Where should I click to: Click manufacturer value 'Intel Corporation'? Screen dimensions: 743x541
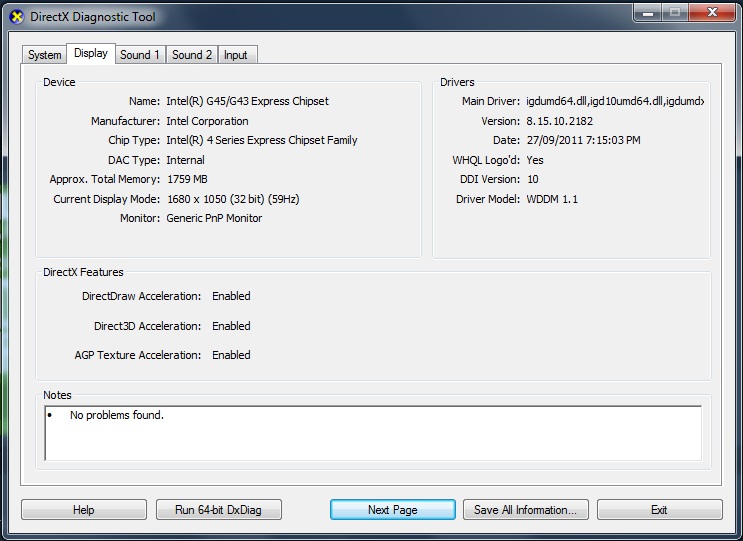tap(207, 121)
